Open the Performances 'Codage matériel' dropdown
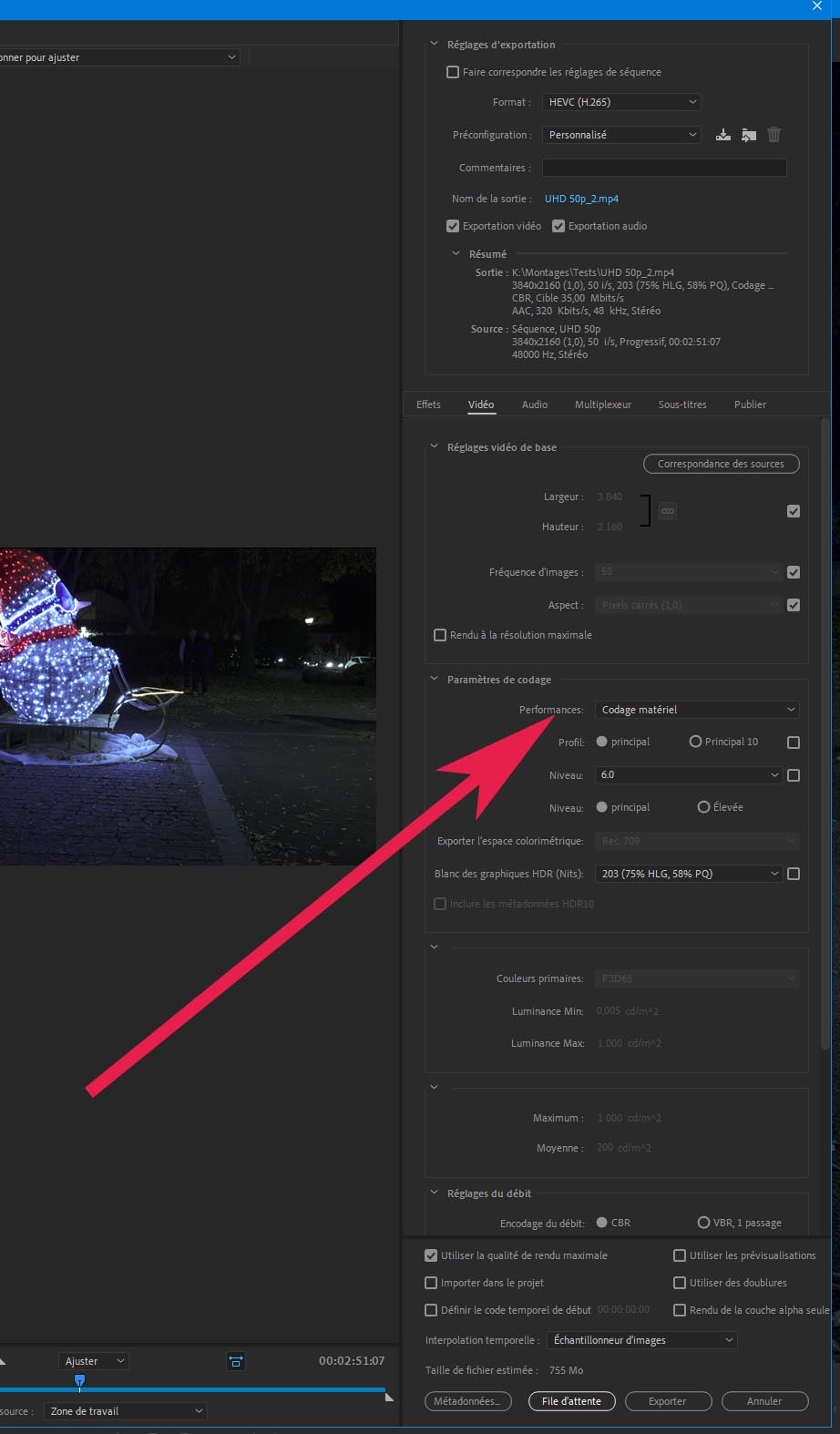The image size is (840, 1434). [697, 710]
